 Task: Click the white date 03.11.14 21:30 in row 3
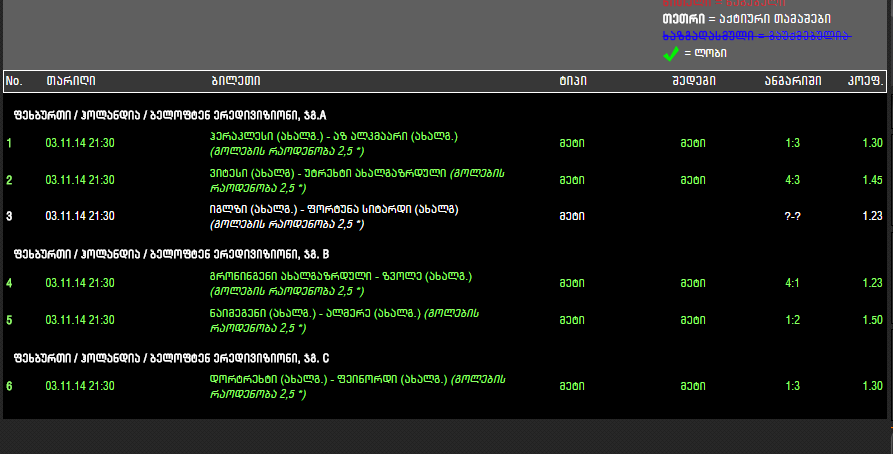tap(80, 216)
